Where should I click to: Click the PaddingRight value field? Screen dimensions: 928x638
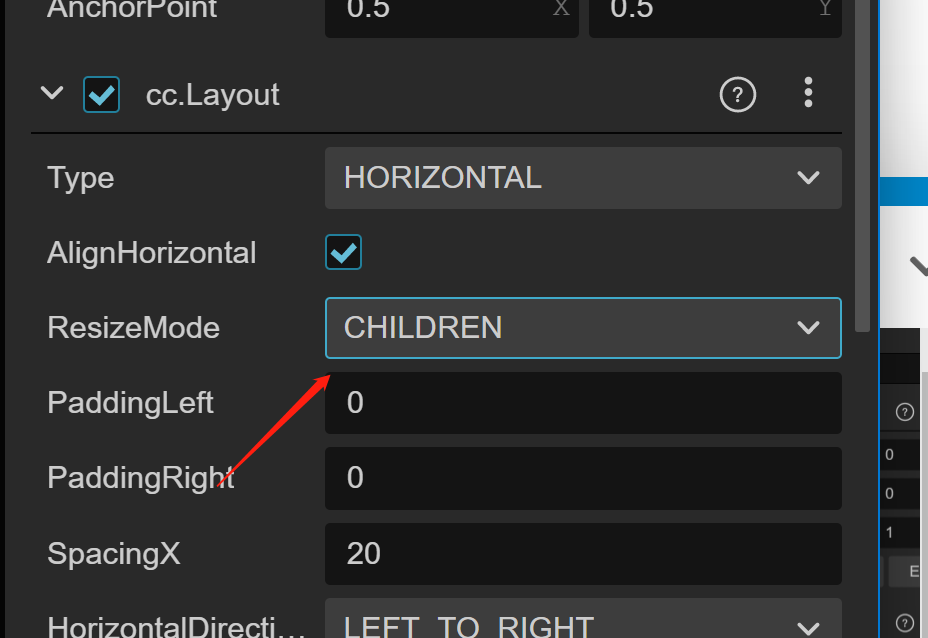582,478
